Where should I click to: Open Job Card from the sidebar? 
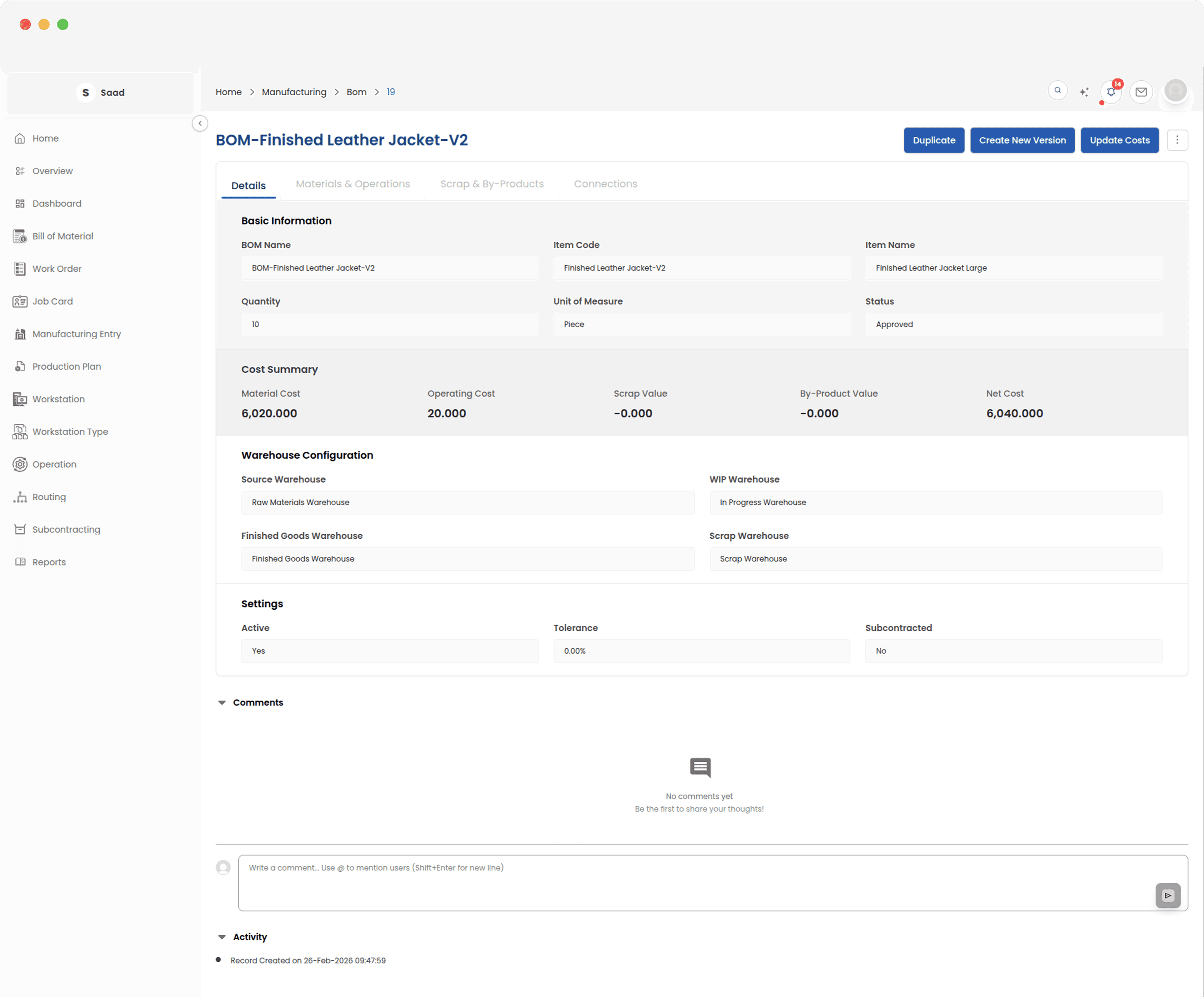(52, 301)
